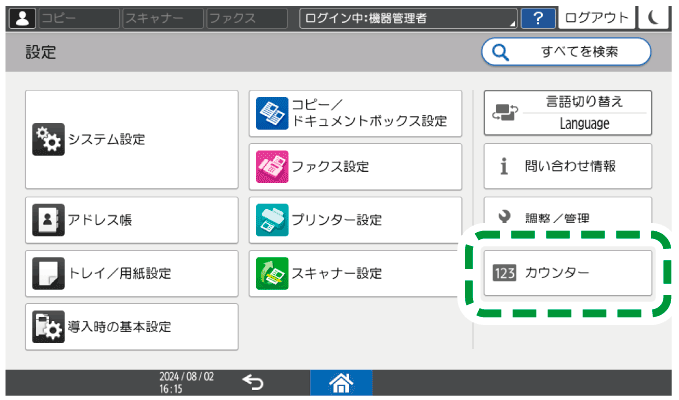The image size is (679, 400).
Task: Tap the 123 counter icon
Action: (x=504, y=273)
